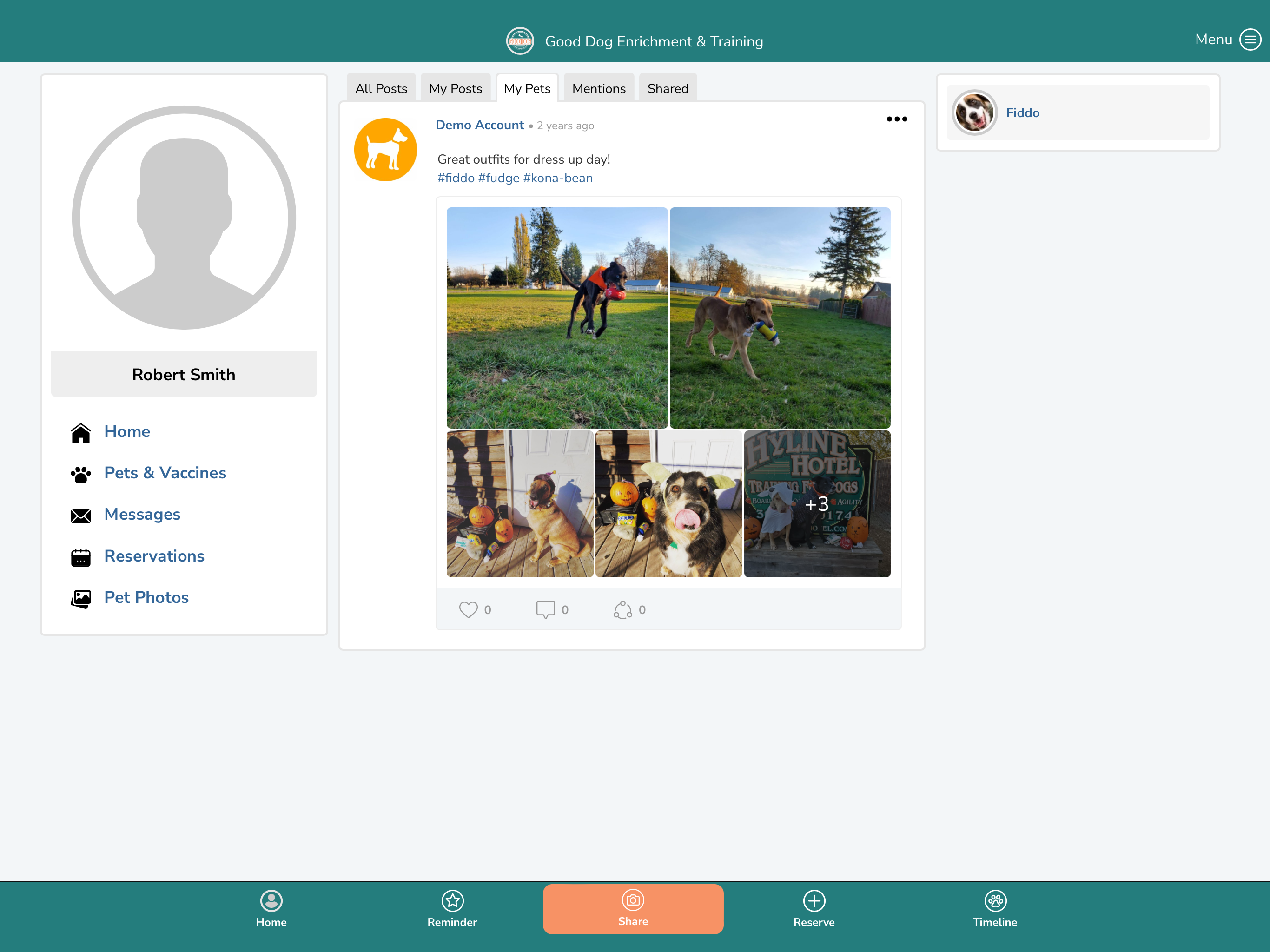Click the Robert Smith profile placeholder picture
Image resolution: width=1270 pixels, height=952 pixels.
[x=184, y=217]
